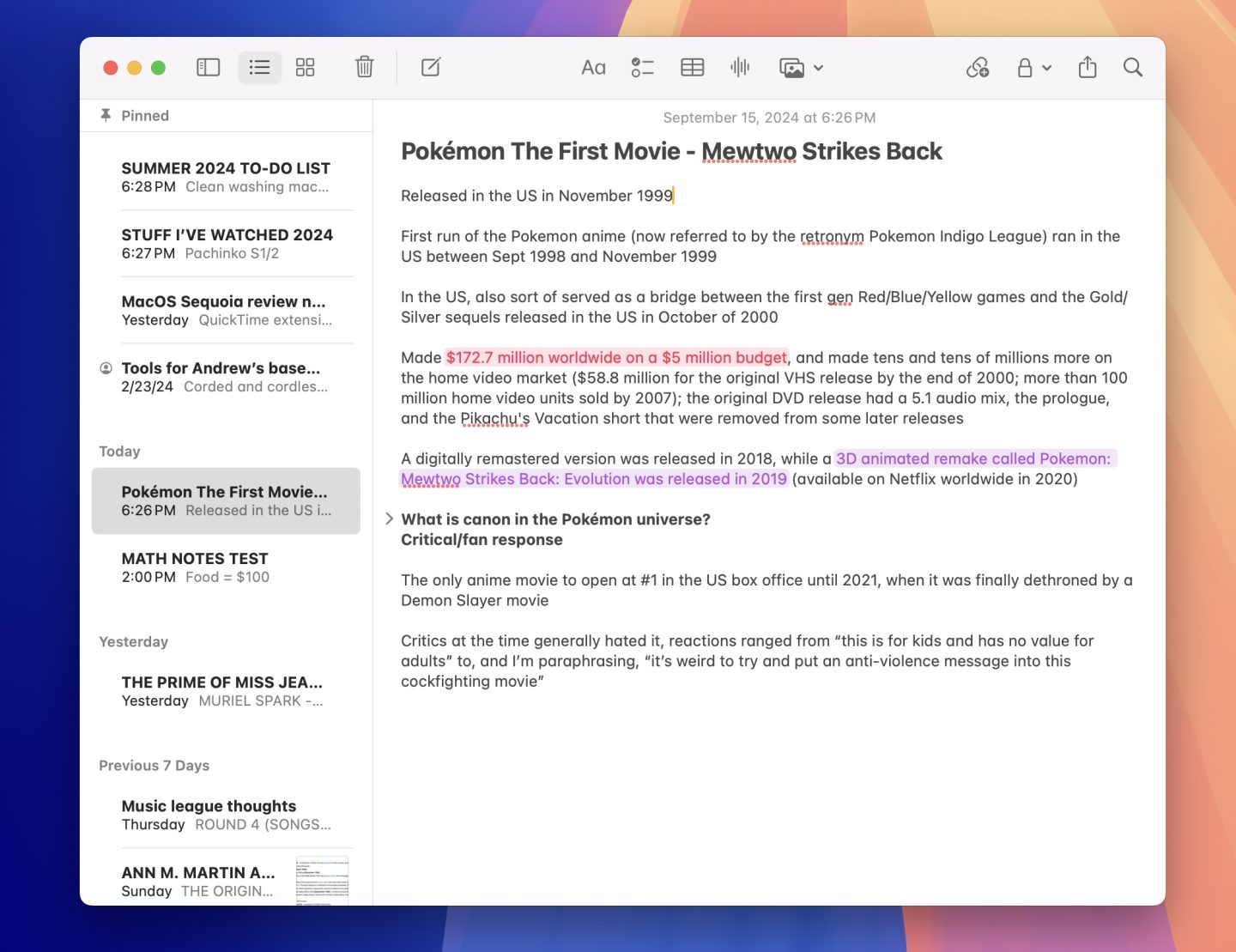Open the STUFF I'VE WATCHED 2024 note
This screenshot has height=952, width=1236.
226,244
